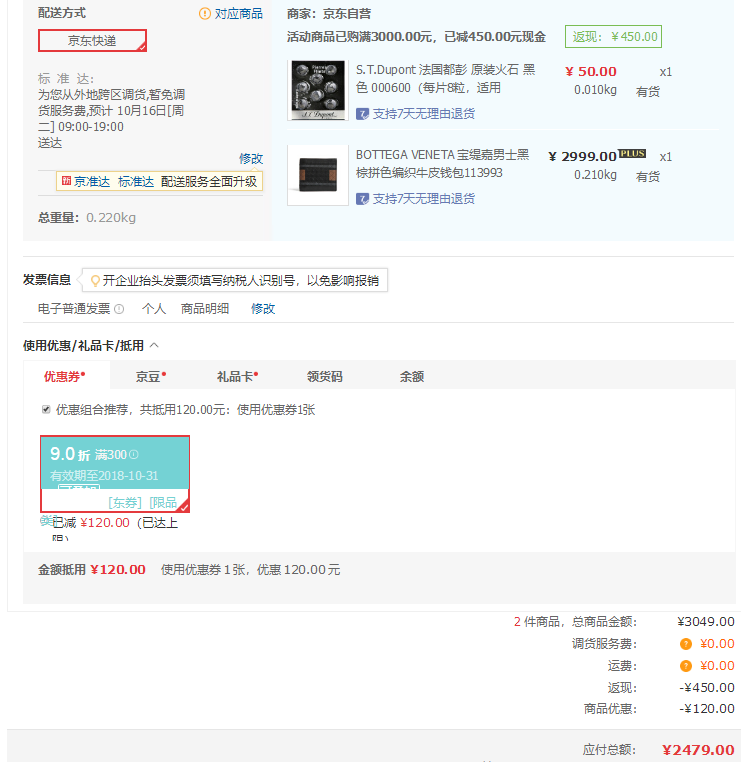Click the 返现 ¥450.00 badge
This screenshot has width=741, height=762.
tap(613, 36)
